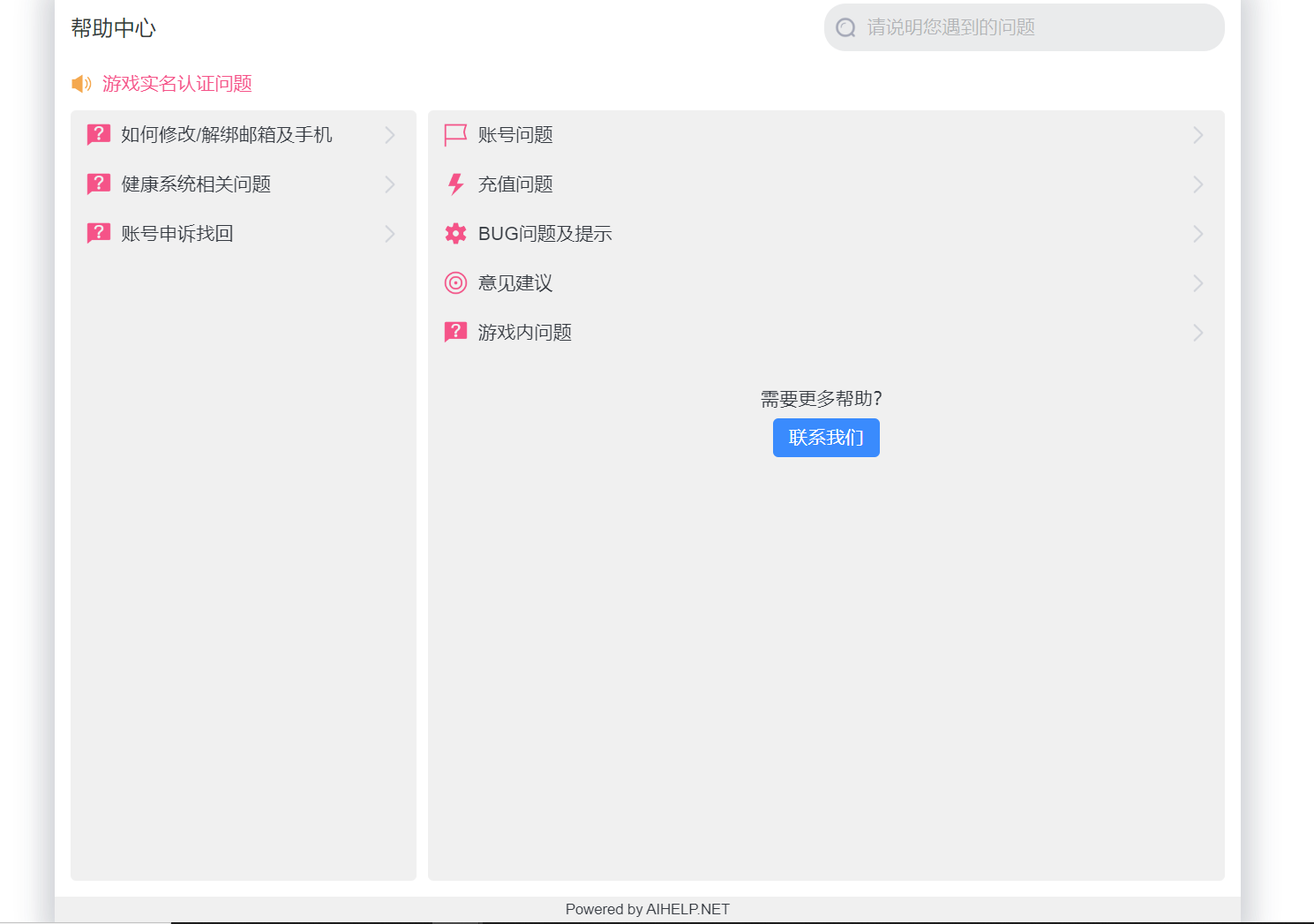Open the BUG问题及提示 category
The image size is (1314, 924).
[x=544, y=234]
